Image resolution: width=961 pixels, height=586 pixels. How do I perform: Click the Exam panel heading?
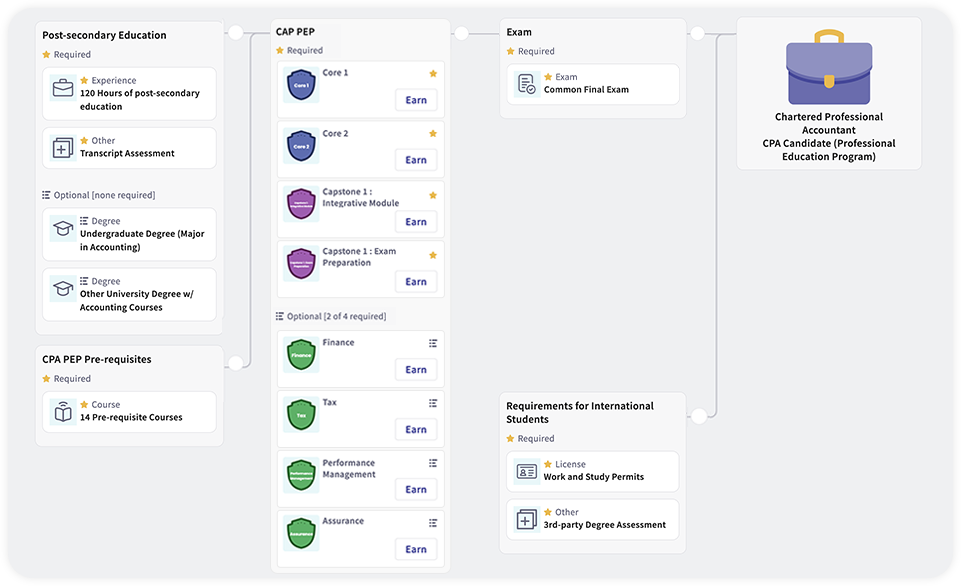point(519,32)
